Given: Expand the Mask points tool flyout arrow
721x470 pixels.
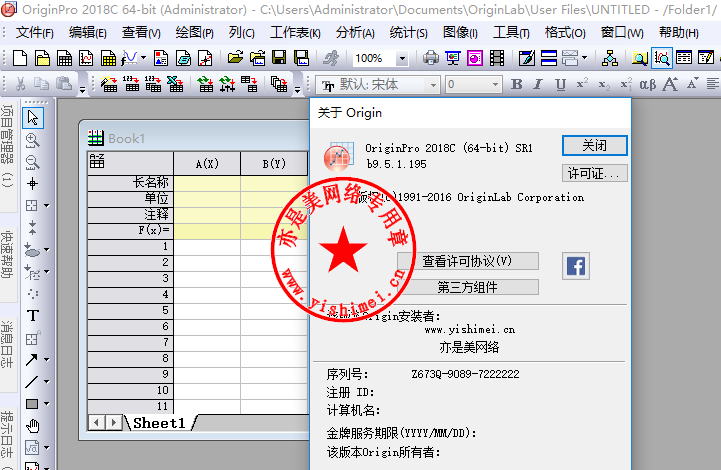Looking at the screenshot, I should point(46,250).
